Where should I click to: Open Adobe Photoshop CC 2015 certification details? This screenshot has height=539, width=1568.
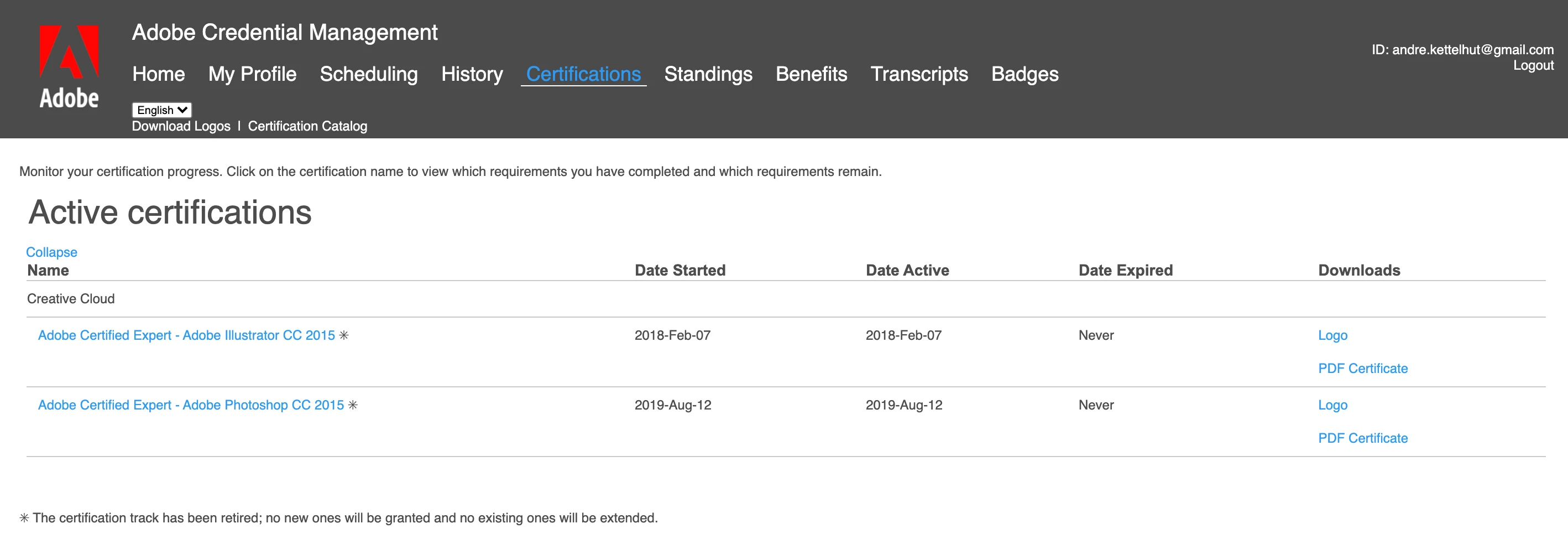[191, 405]
